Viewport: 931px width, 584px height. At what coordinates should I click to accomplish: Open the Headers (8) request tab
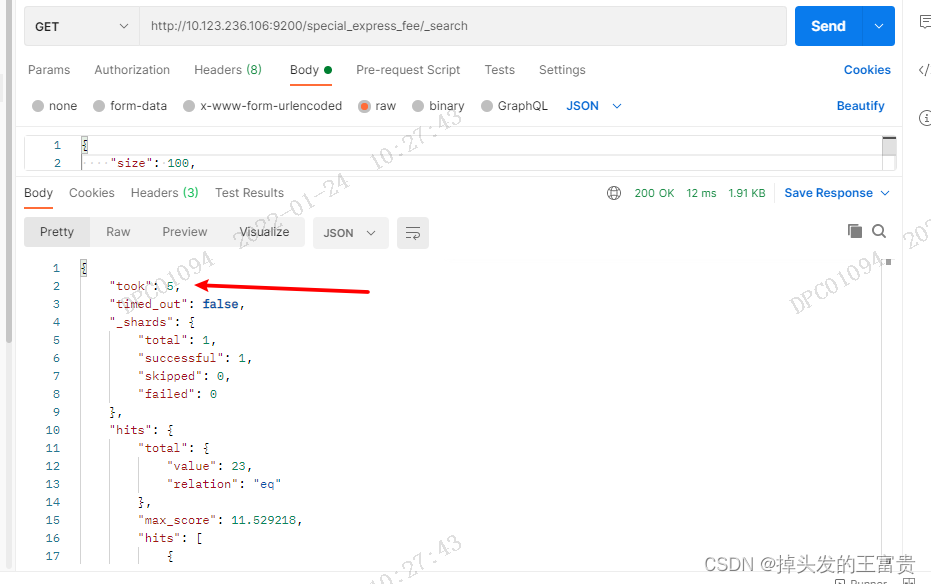(228, 69)
